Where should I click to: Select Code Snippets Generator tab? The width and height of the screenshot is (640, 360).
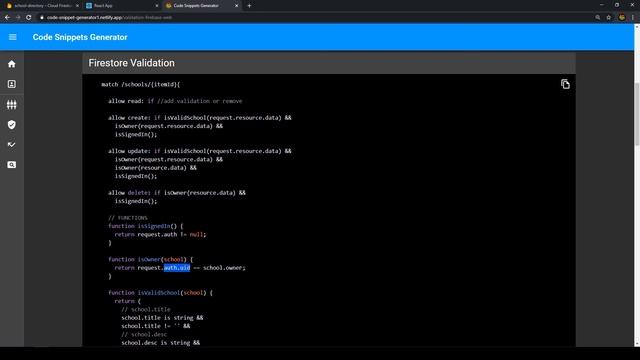pyautogui.click(x=201, y=6)
